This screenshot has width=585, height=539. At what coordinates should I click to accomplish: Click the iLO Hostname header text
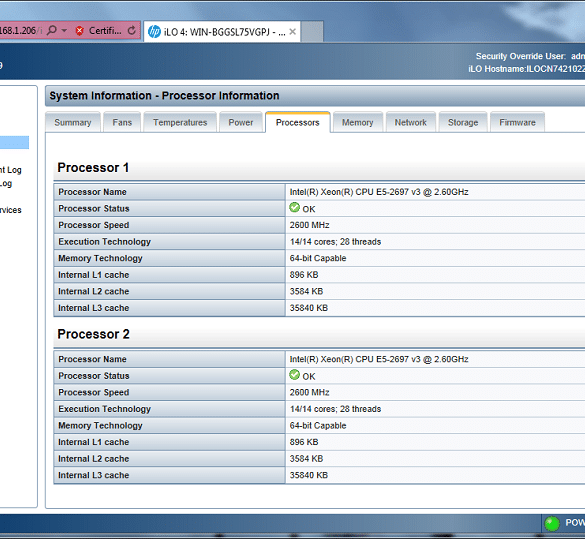click(x=526, y=69)
